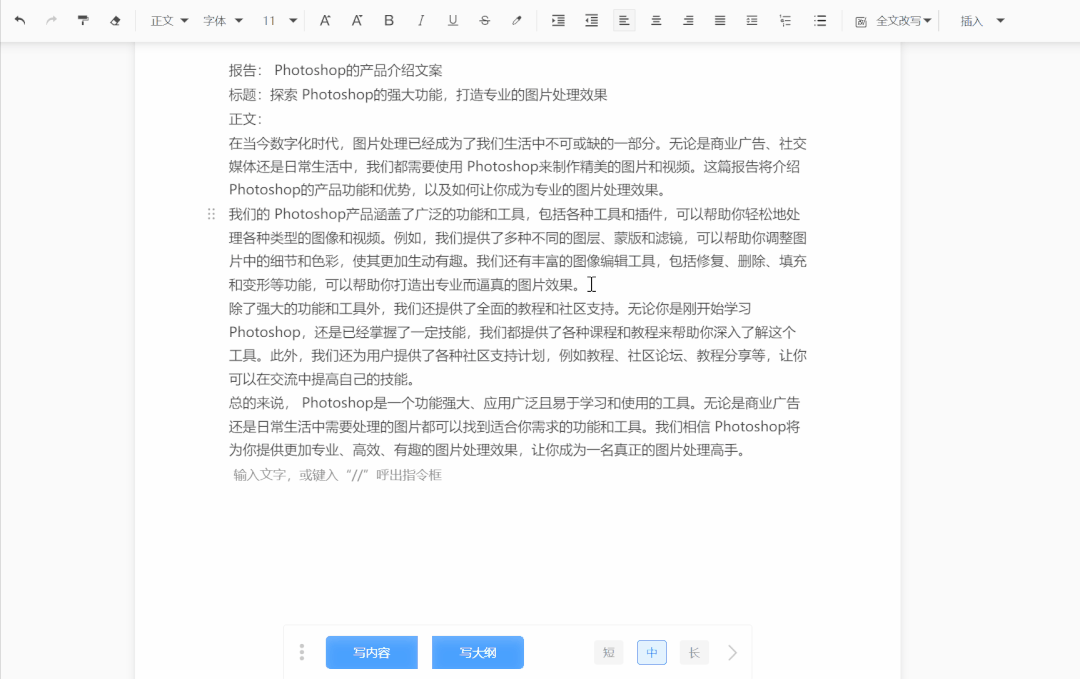1080x679 pixels.
Task: Click the placeholder line 输入文字，或键入
Action: coord(338,474)
